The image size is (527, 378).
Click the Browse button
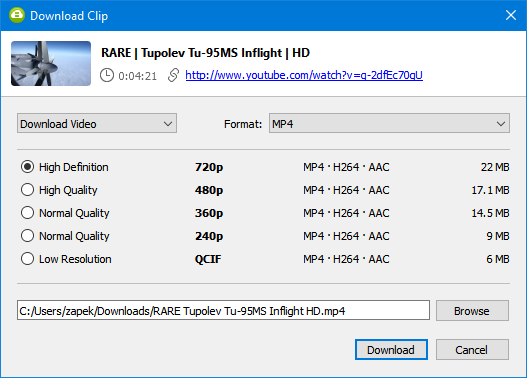click(x=472, y=311)
